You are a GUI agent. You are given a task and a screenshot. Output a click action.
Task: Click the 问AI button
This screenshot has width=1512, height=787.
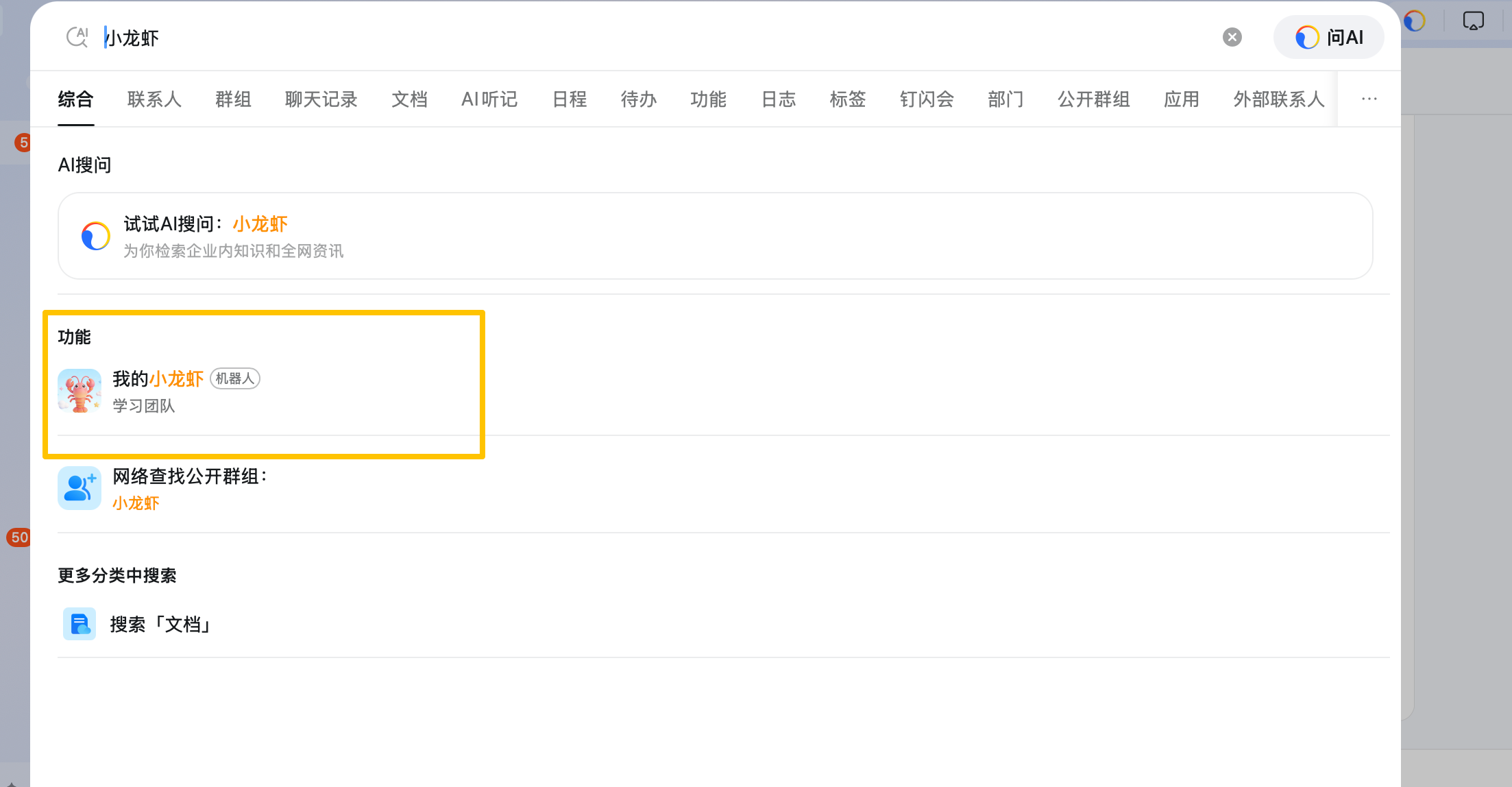click(1328, 37)
